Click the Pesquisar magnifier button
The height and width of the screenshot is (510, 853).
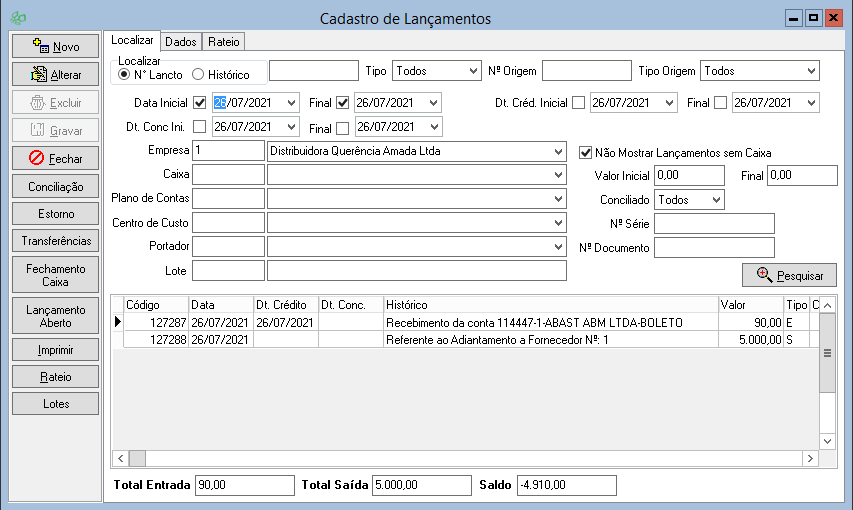pos(789,275)
